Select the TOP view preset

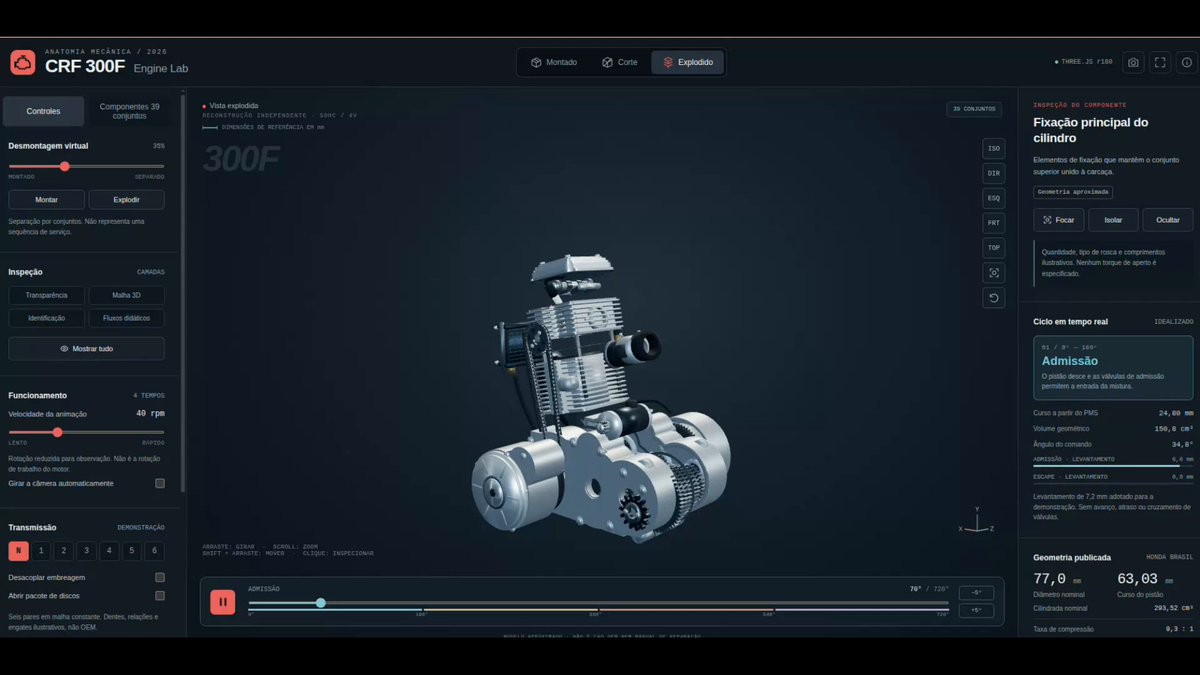coord(993,248)
